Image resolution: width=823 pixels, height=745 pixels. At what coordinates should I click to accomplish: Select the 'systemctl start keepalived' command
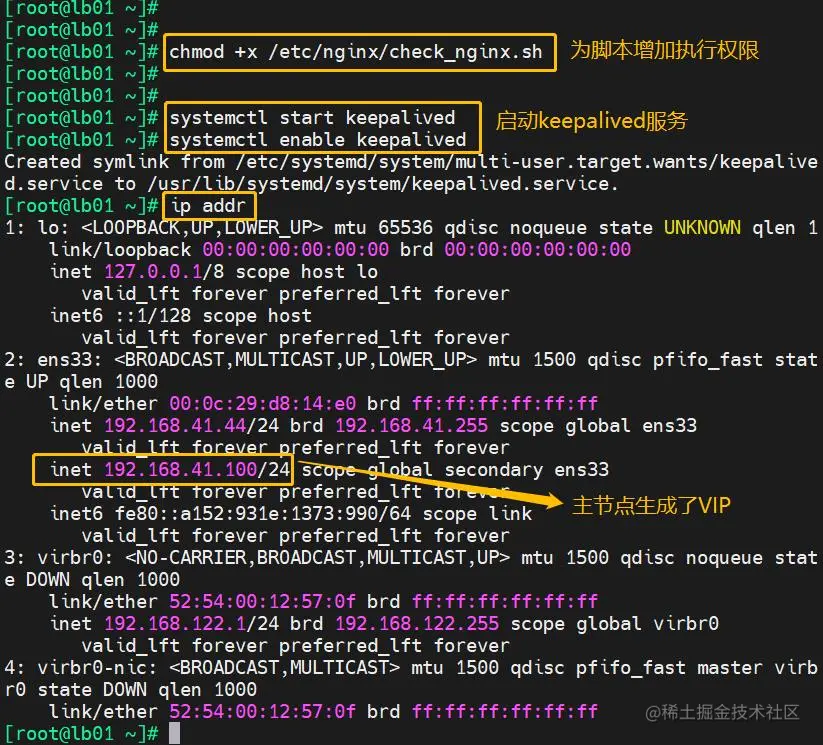[x=312, y=118]
